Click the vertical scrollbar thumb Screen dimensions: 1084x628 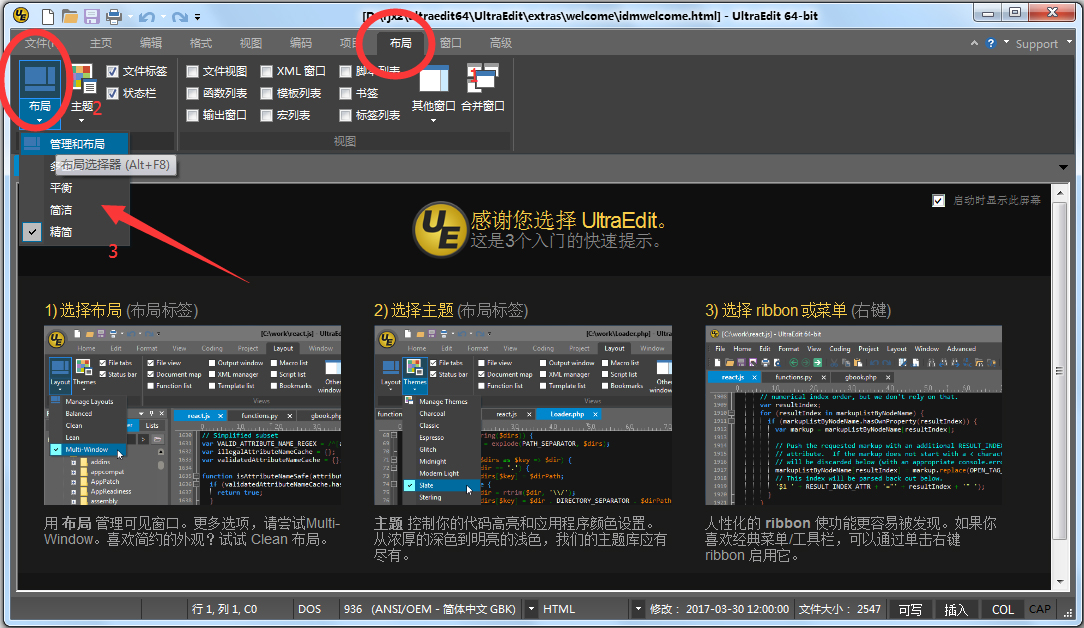(1060, 370)
